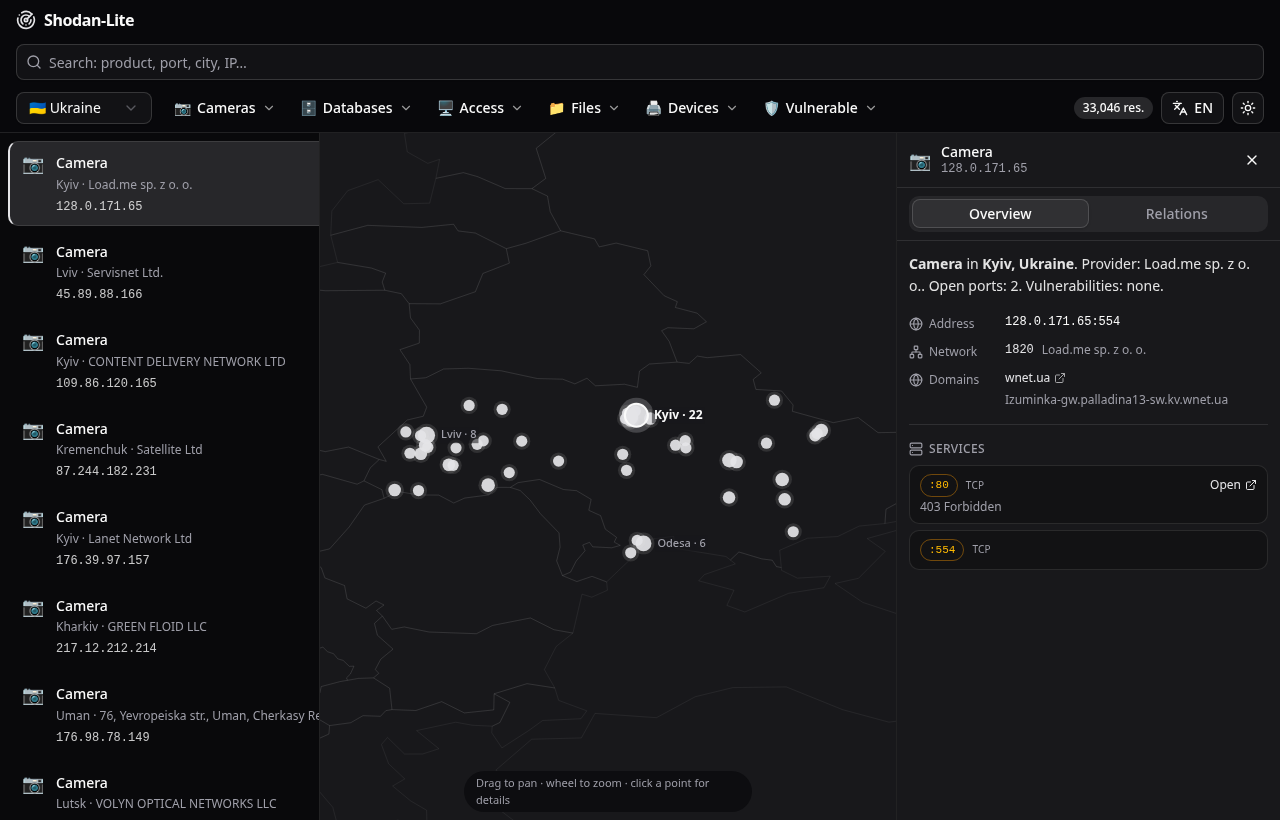1280x820 pixels.
Task: Click the :80 port badge
Action: click(939, 485)
